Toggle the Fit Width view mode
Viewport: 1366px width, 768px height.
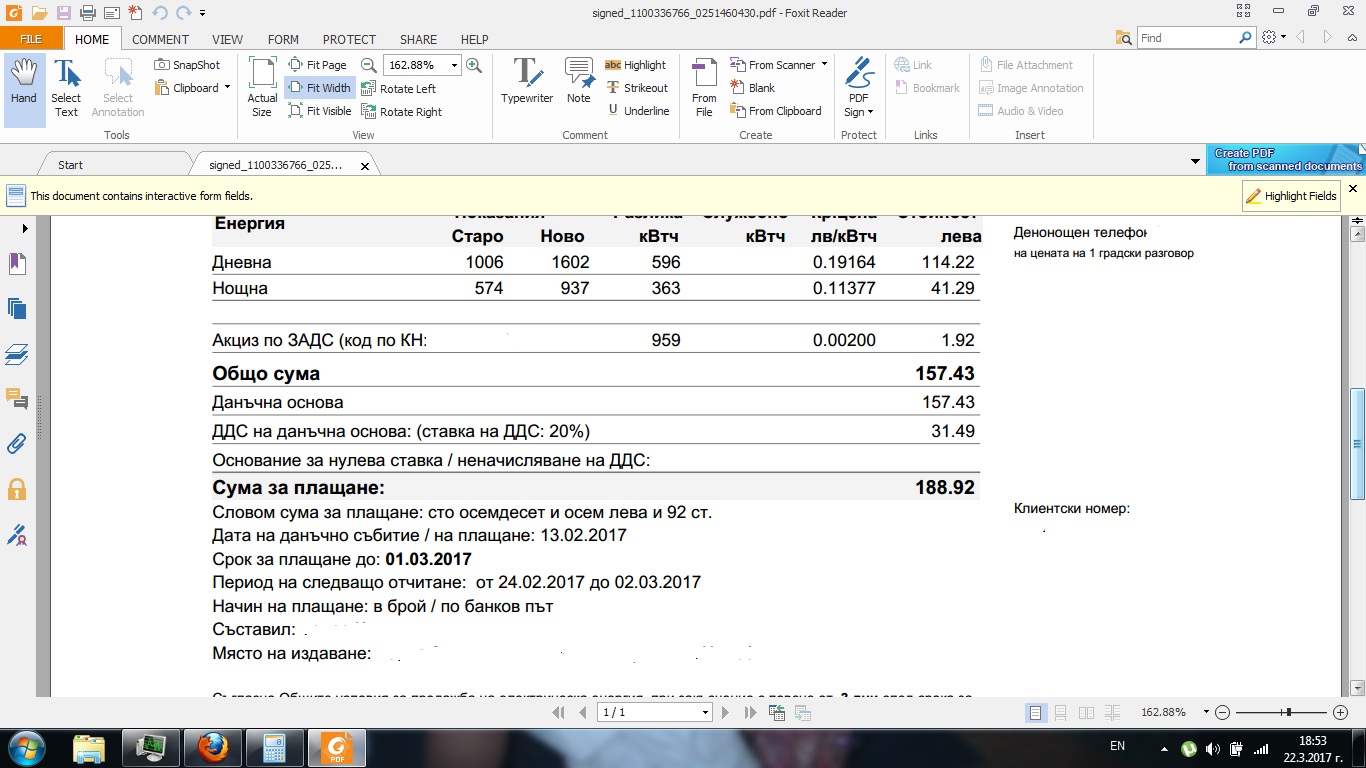coord(319,88)
